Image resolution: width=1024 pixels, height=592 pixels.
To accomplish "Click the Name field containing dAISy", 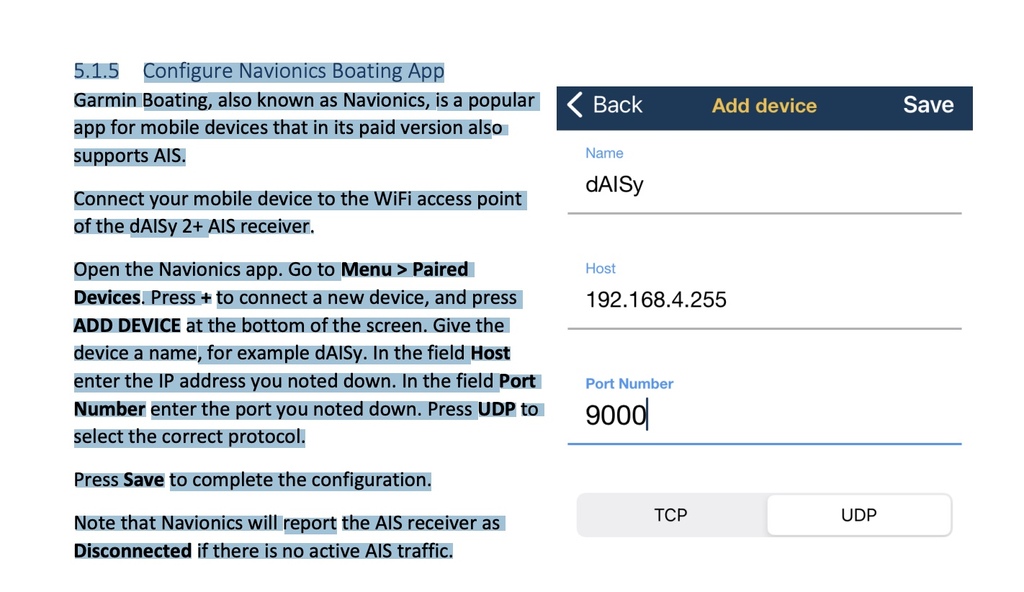I will 764,185.
